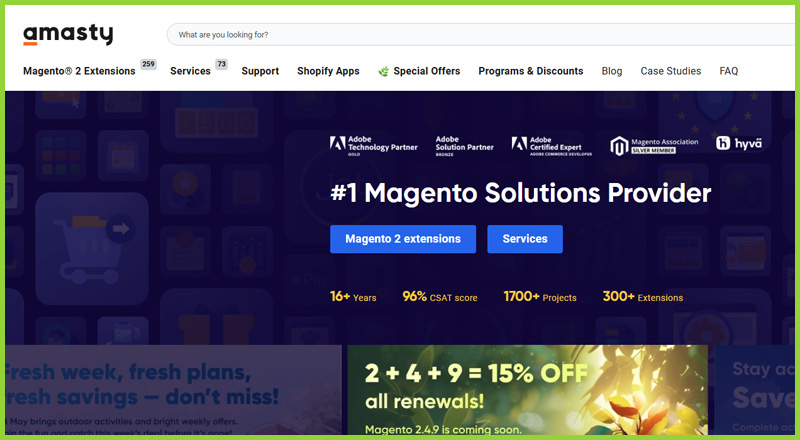Open the '15% OFF all renewals' banner

[528, 390]
